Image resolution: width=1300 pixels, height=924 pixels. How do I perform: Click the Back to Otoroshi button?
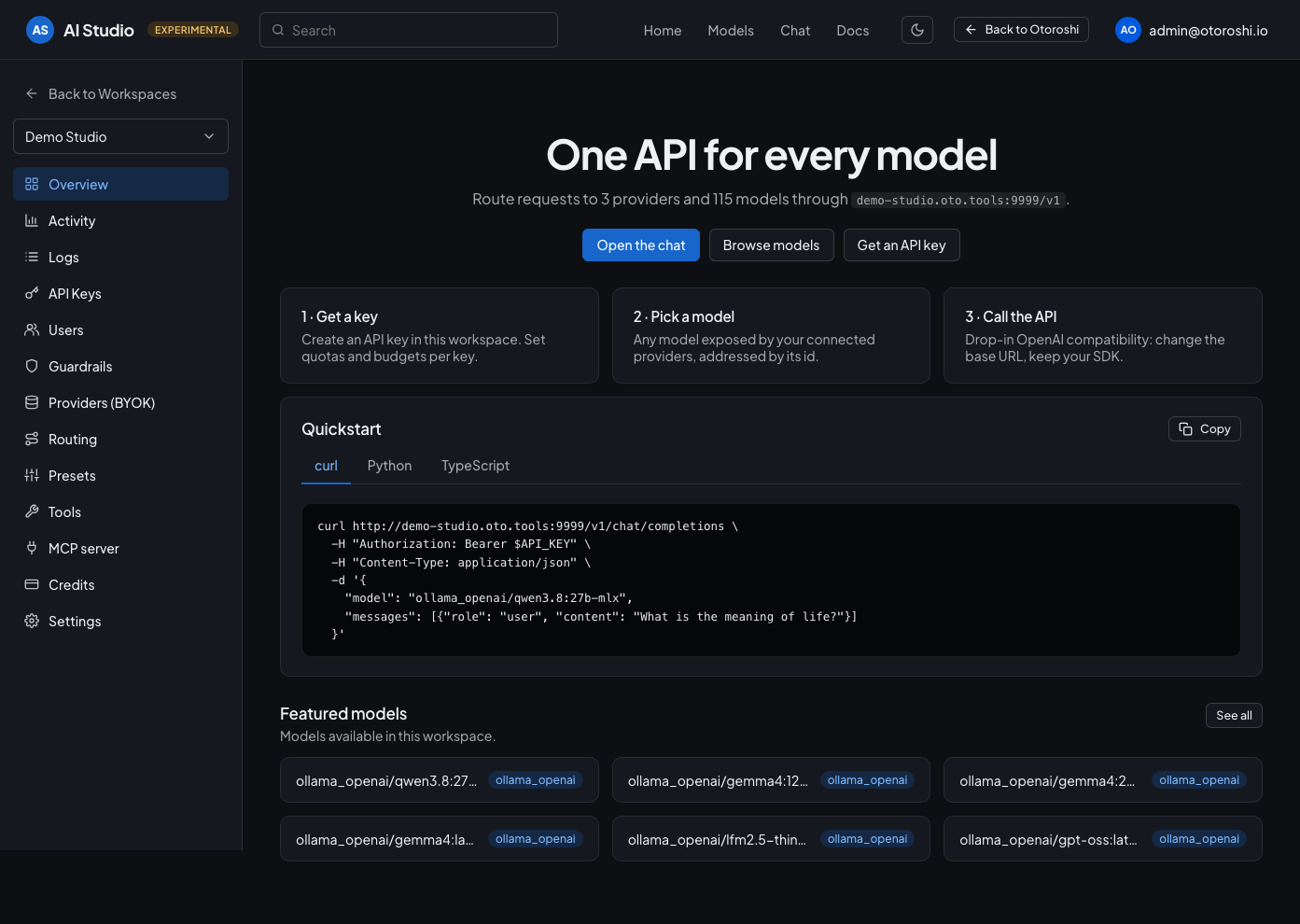coord(1021,30)
